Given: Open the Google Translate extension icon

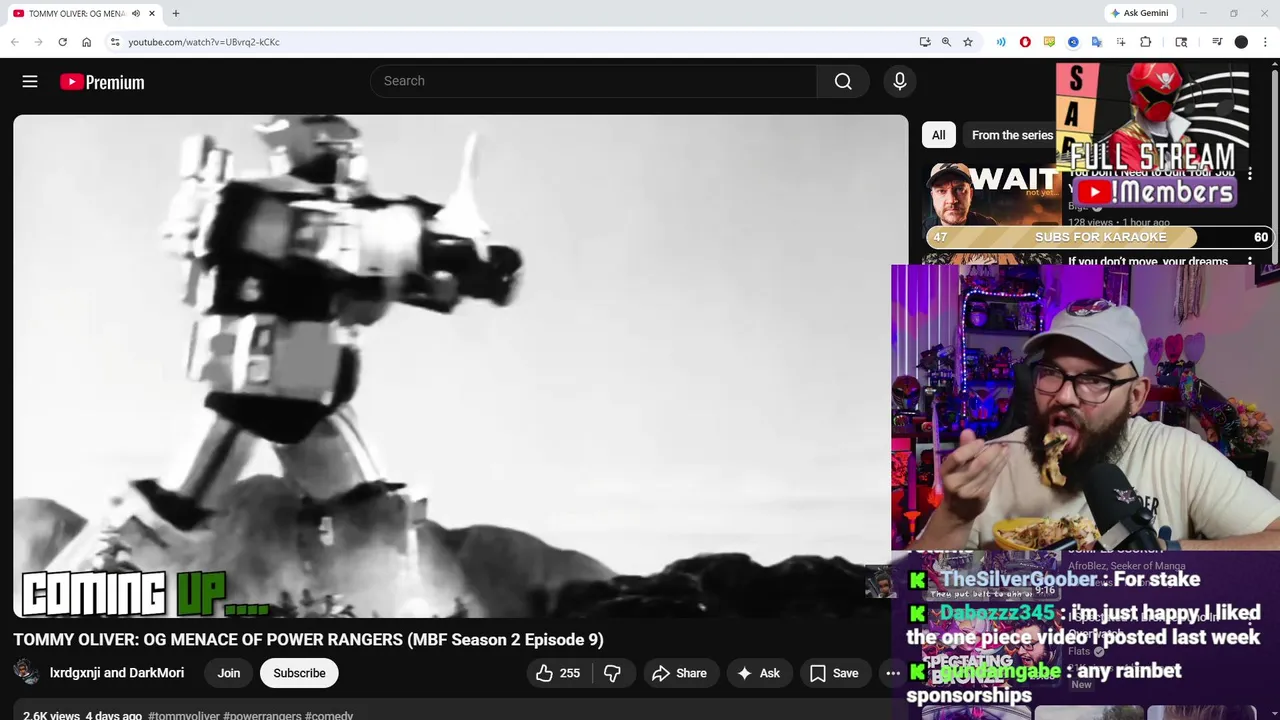Looking at the screenshot, I should click(x=1097, y=42).
